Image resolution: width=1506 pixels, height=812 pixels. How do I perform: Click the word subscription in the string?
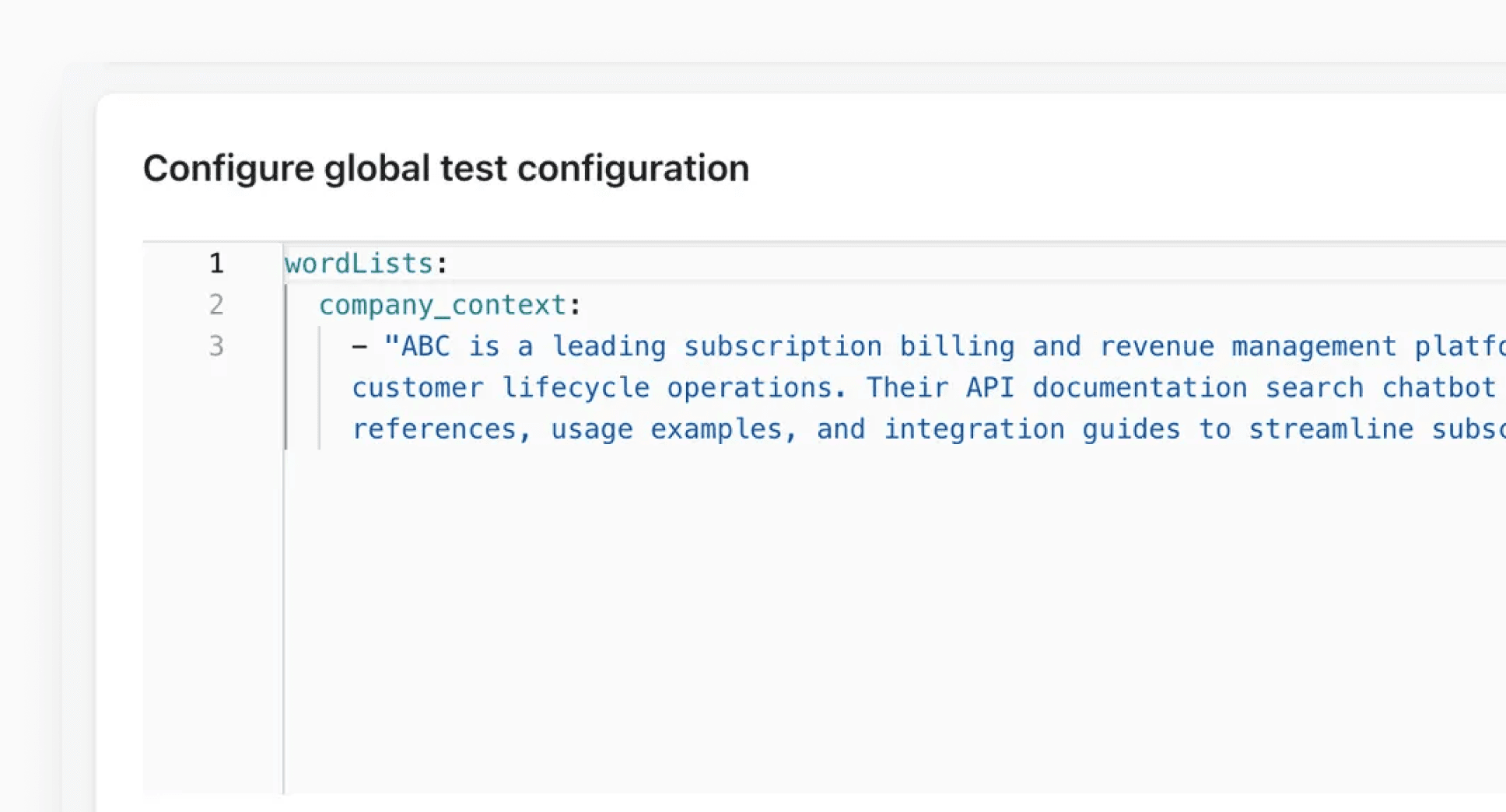point(783,345)
